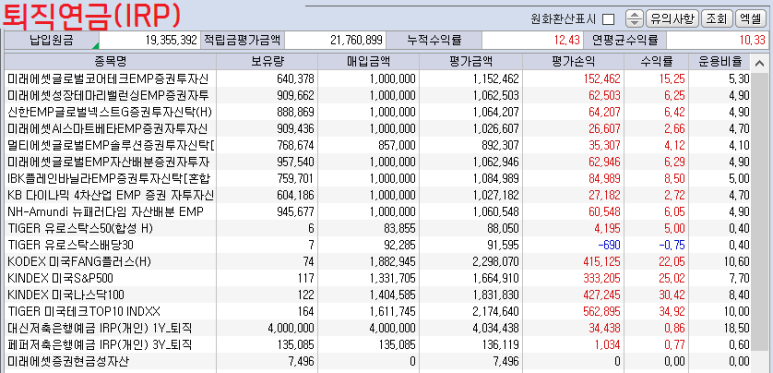Select the KB 다이나믹 4차산업 EMP row
Image resolution: width=773 pixels, height=373 pixels.
tap(377, 195)
